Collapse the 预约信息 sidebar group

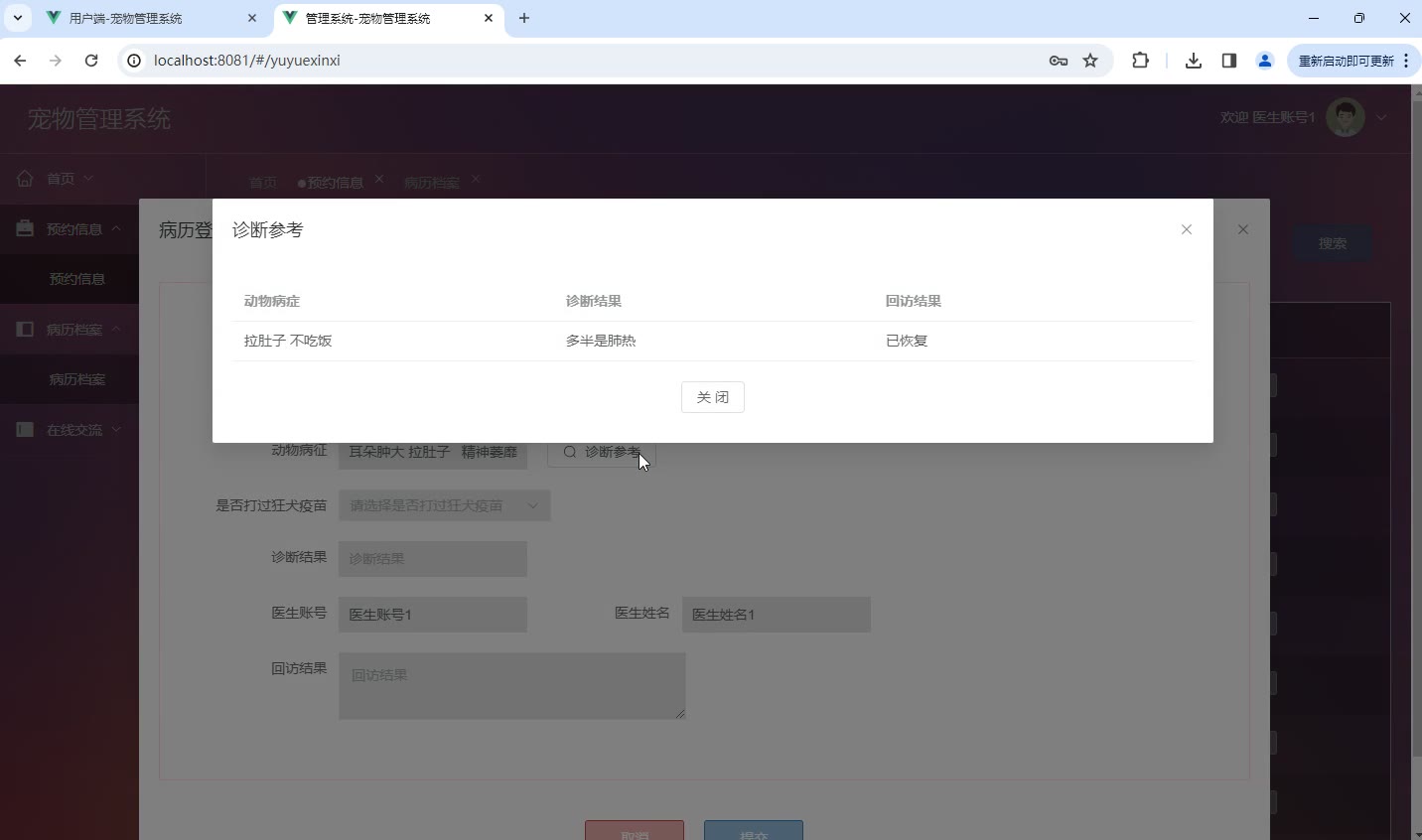point(70,228)
